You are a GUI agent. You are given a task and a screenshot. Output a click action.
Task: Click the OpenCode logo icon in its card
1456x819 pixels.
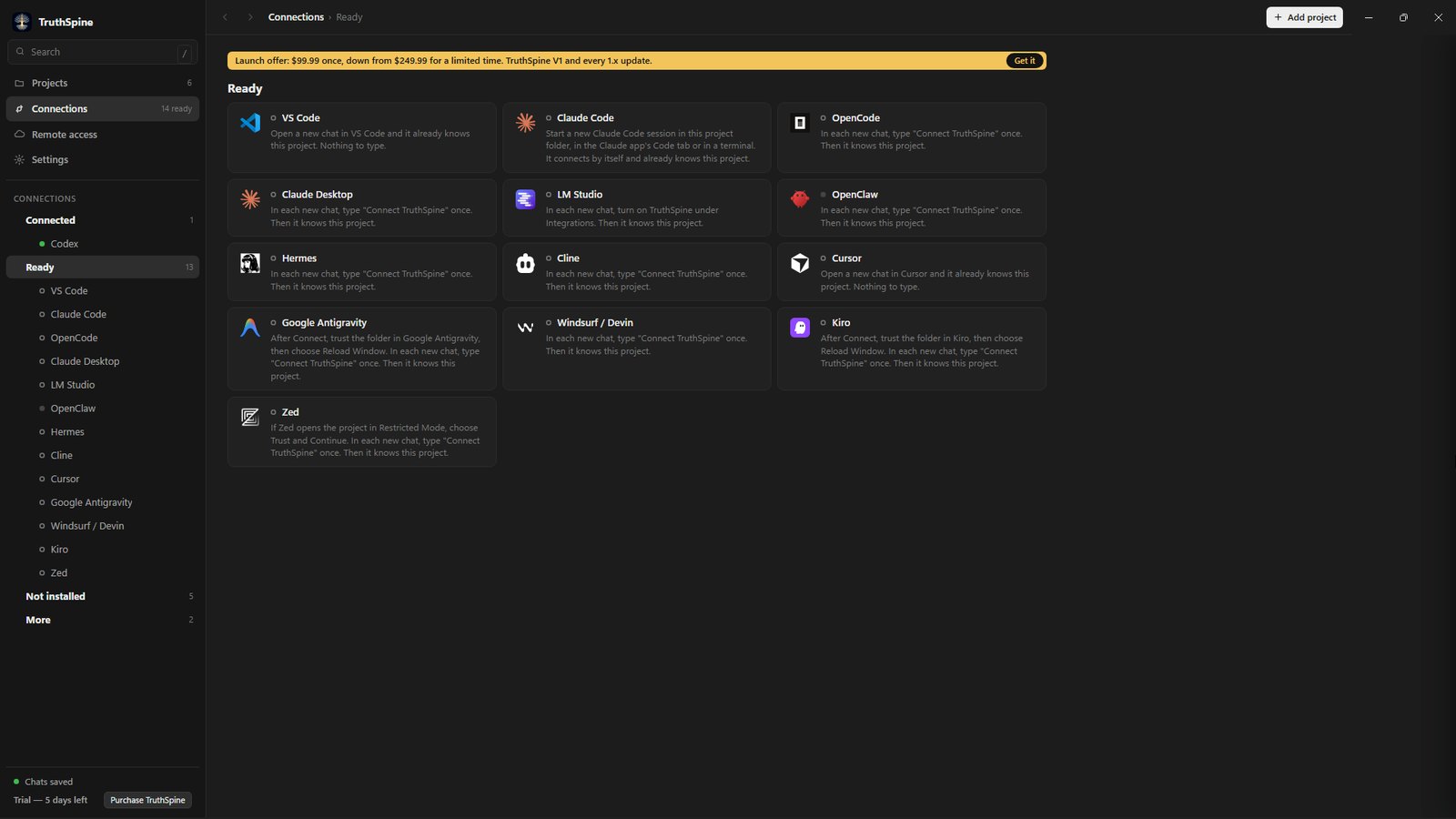[x=800, y=122]
